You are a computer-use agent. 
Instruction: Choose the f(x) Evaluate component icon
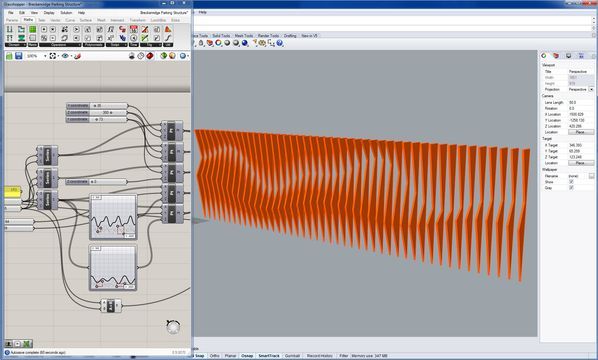(111, 29)
